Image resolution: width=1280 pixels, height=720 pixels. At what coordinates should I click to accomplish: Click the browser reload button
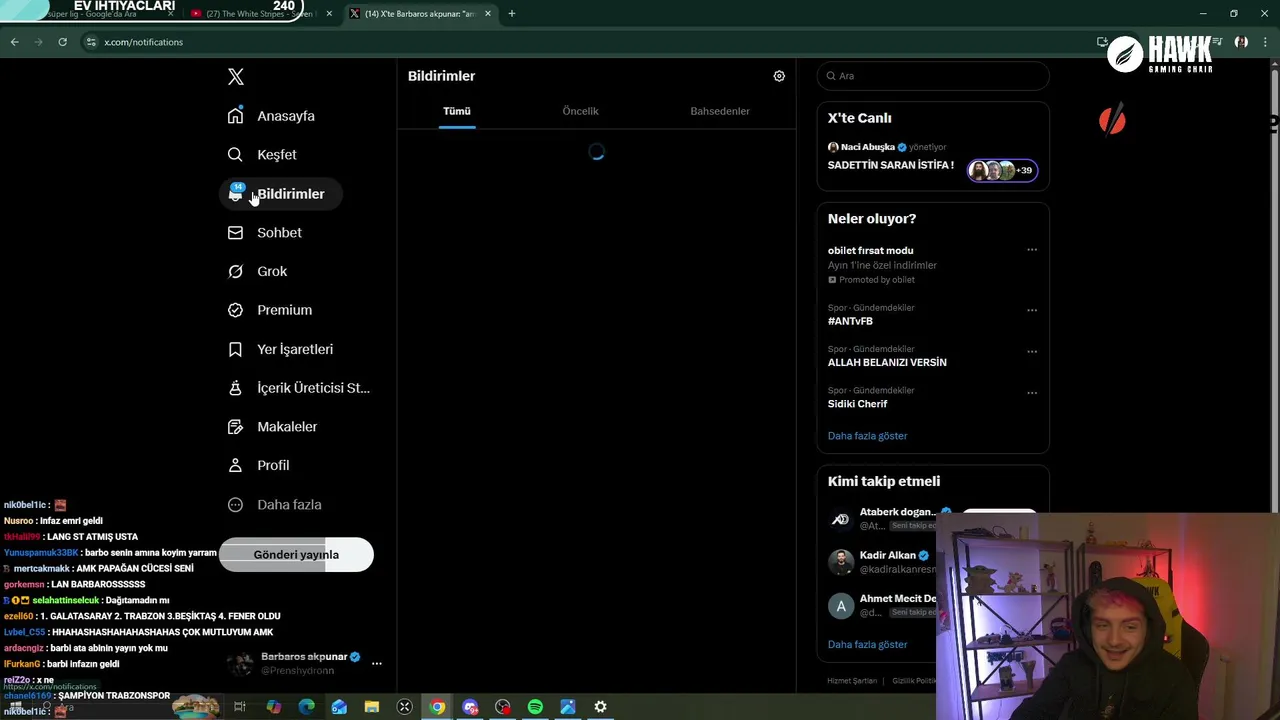[x=62, y=42]
